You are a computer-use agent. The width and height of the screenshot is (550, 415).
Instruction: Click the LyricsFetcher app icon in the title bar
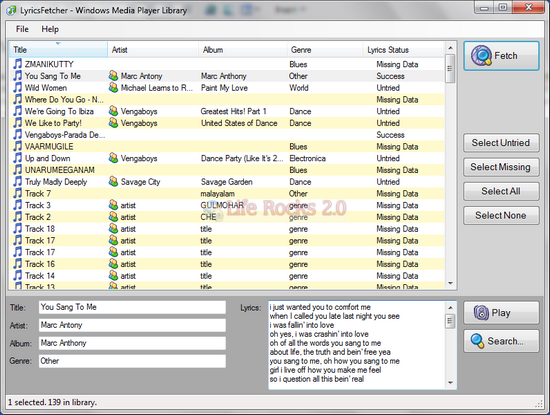pos(12,10)
